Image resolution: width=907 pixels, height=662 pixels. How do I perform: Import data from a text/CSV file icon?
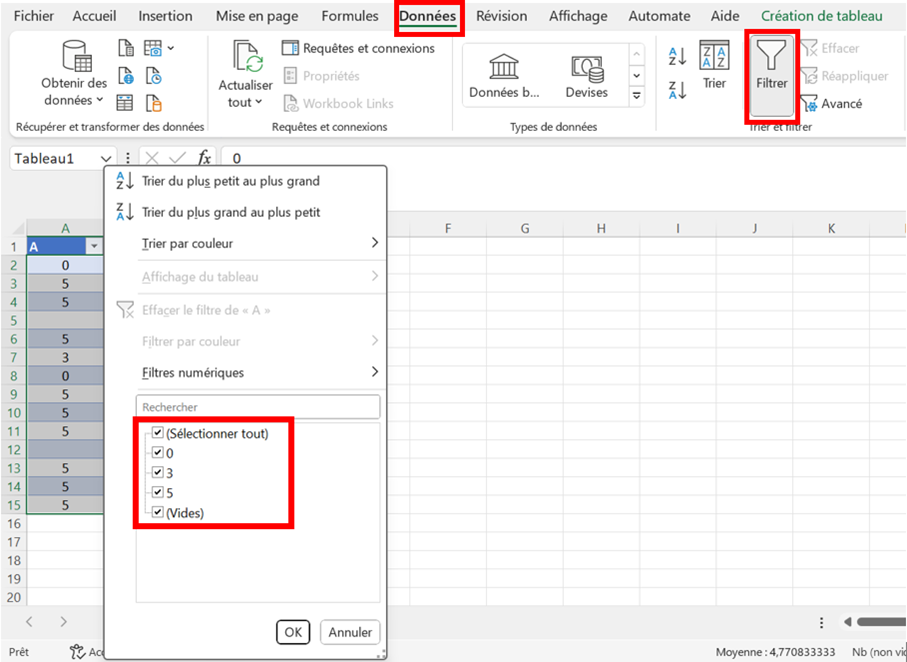pyautogui.click(x=126, y=48)
